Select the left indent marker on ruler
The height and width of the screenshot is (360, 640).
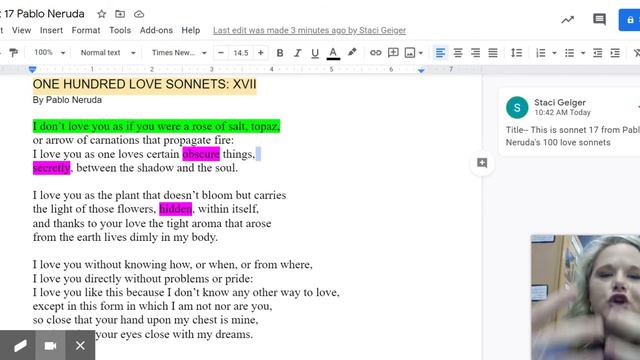pos(33,70)
